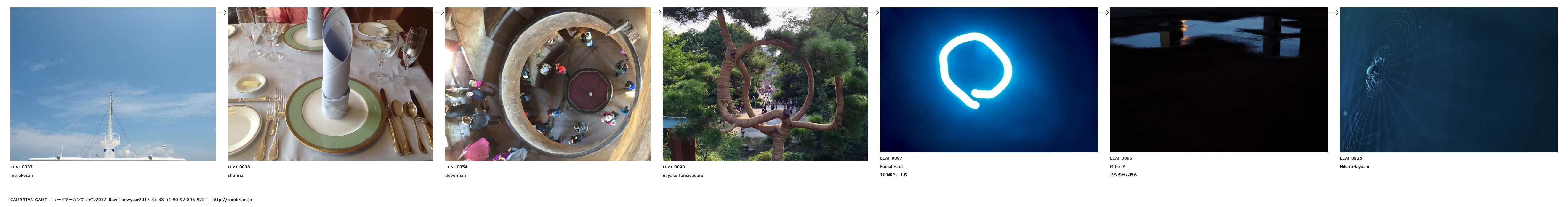Open the ship mast sky photo

[x=113, y=84]
